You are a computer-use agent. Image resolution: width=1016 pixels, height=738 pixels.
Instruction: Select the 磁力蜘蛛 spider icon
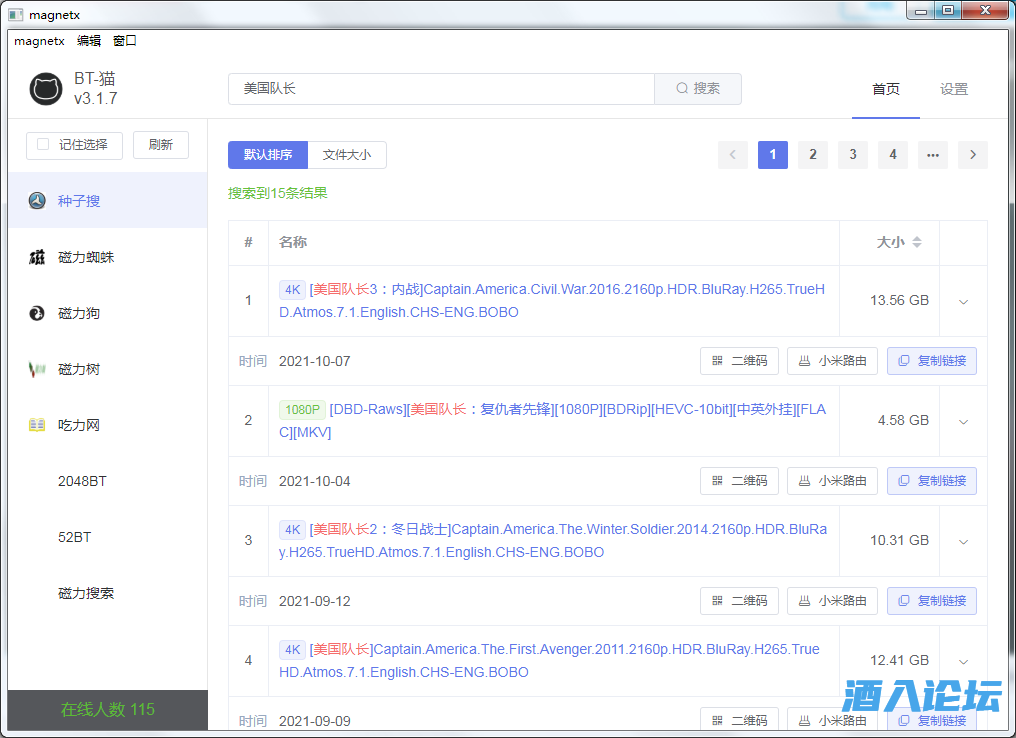[37, 257]
